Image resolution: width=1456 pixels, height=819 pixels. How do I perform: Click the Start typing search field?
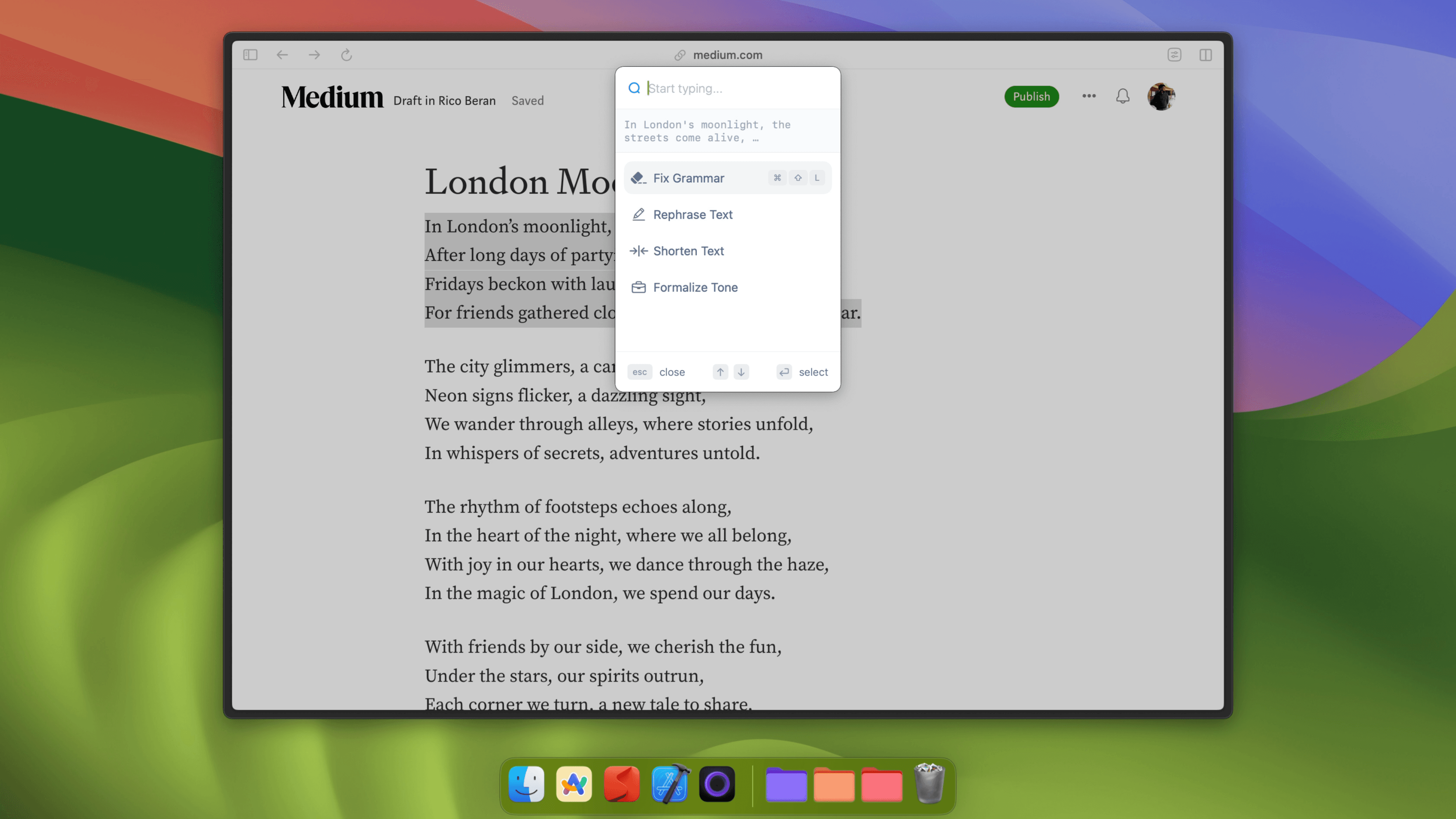707,88
